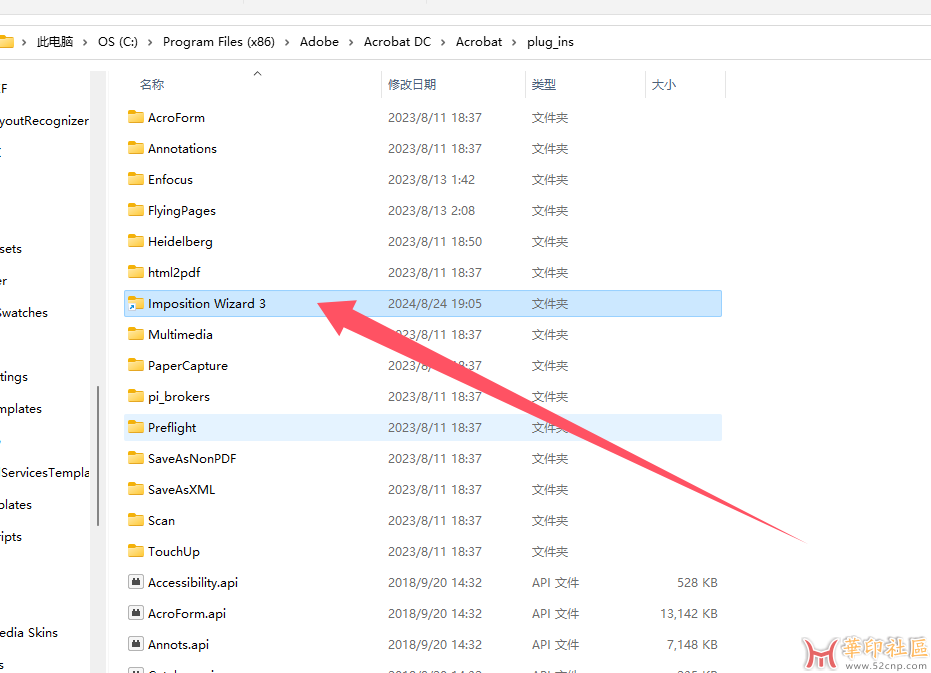Click the Scan folder icon
The image size is (931, 673).
[136, 520]
